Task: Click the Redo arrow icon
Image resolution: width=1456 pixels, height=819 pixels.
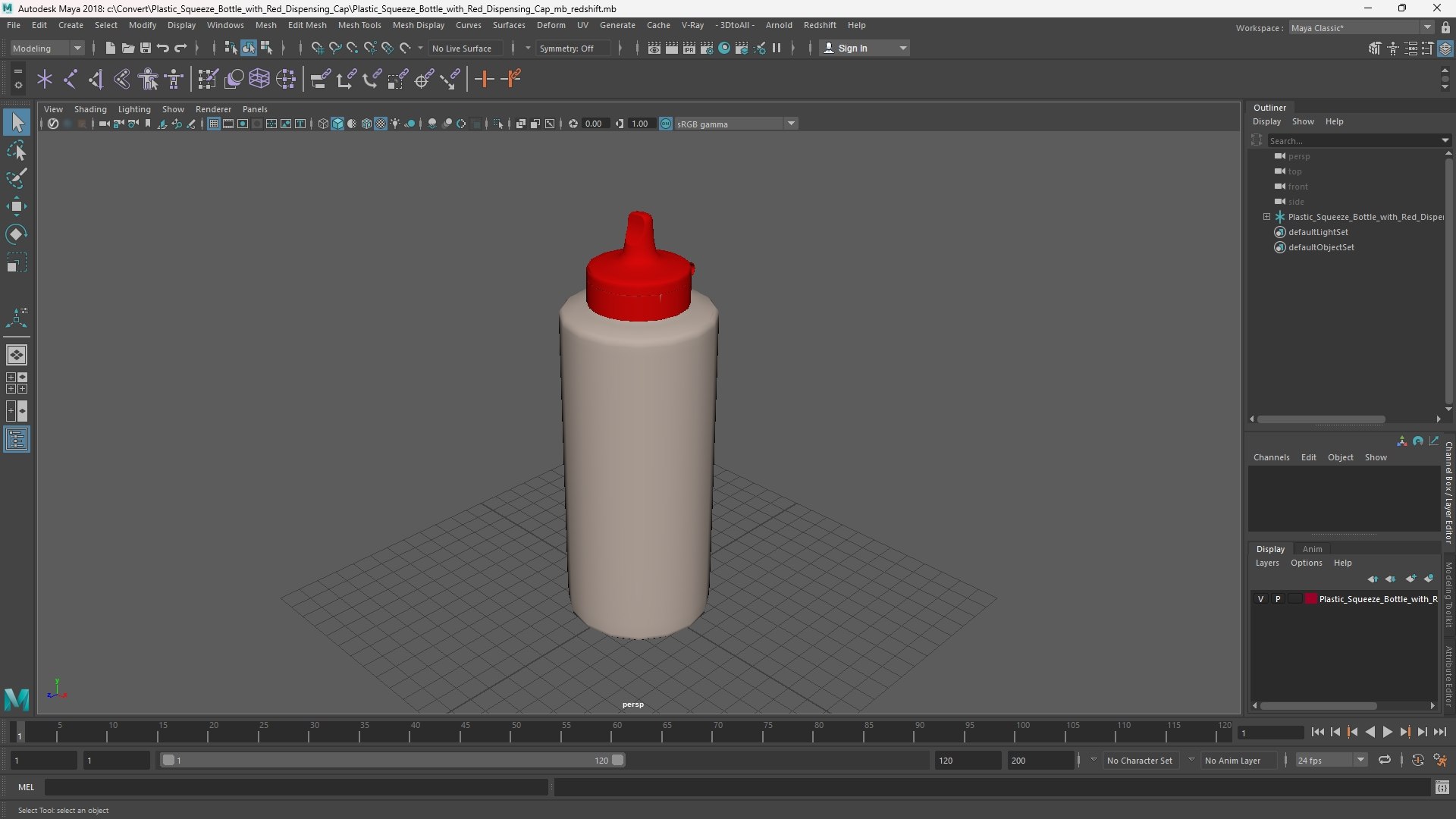Action: click(180, 48)
